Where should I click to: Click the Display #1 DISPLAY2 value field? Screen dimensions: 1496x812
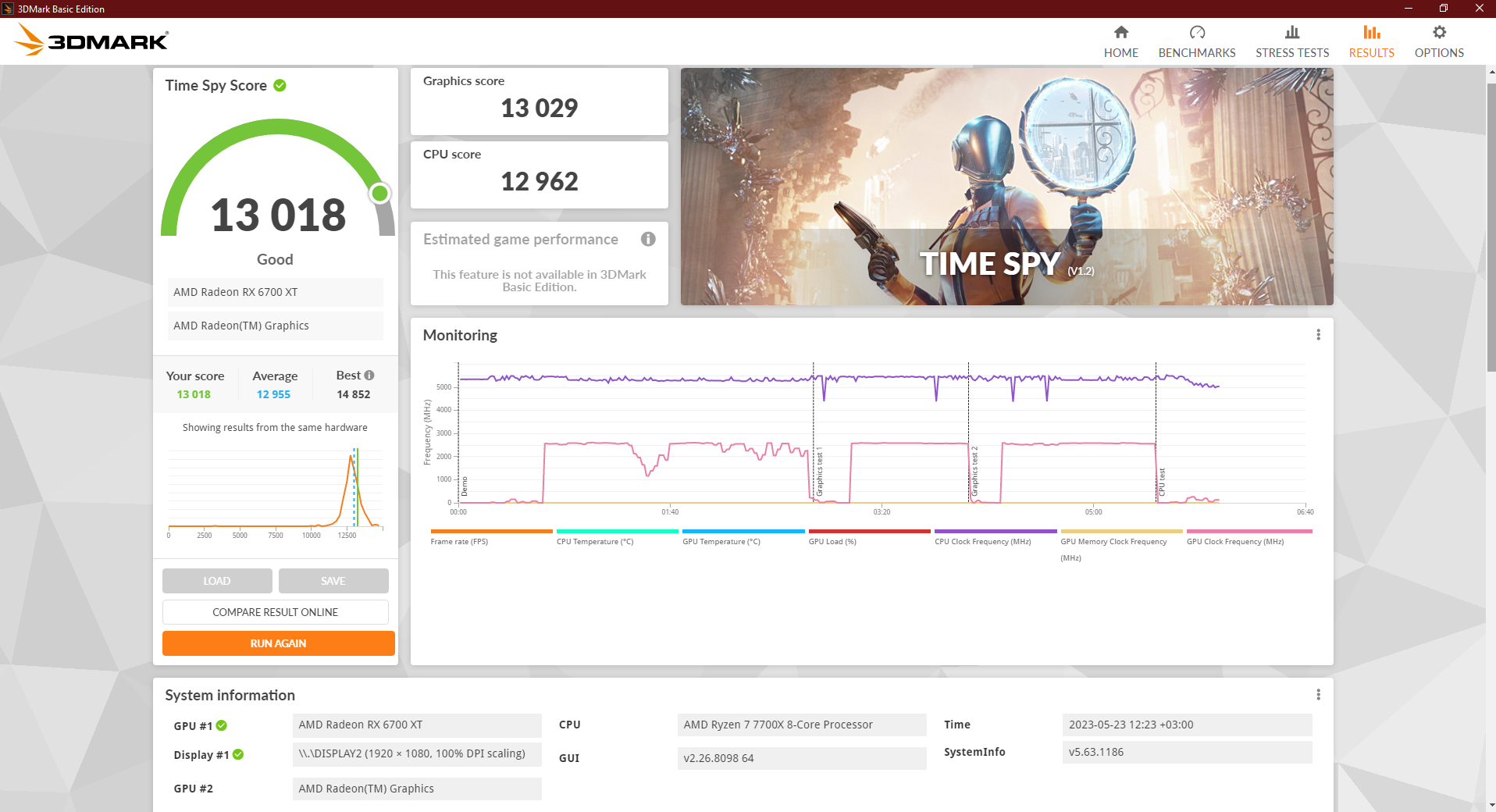(x=417, y=754)
